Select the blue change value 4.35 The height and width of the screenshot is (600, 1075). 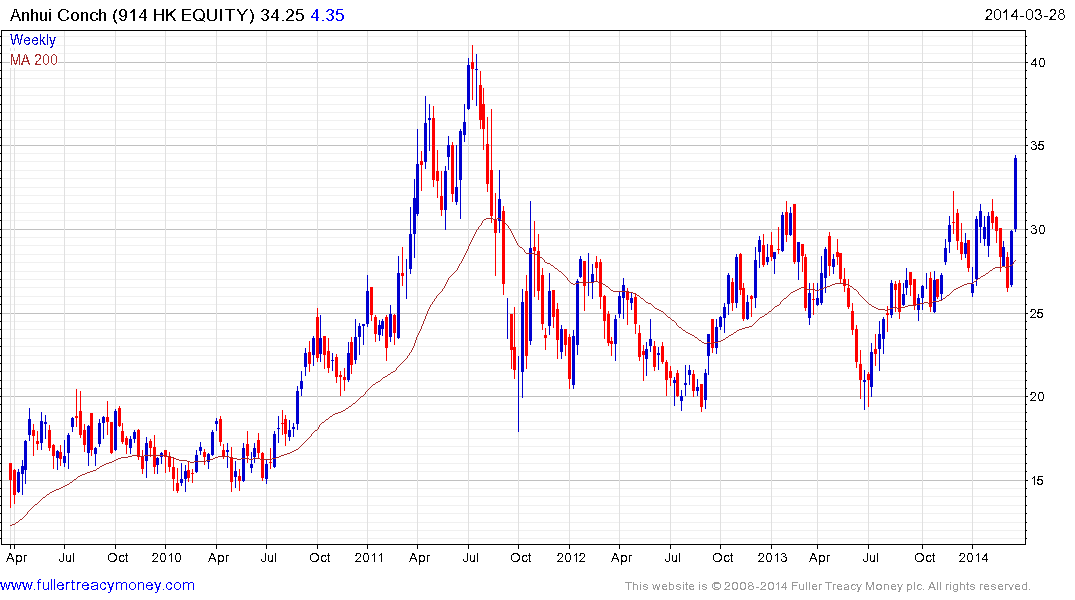[327, 15]
